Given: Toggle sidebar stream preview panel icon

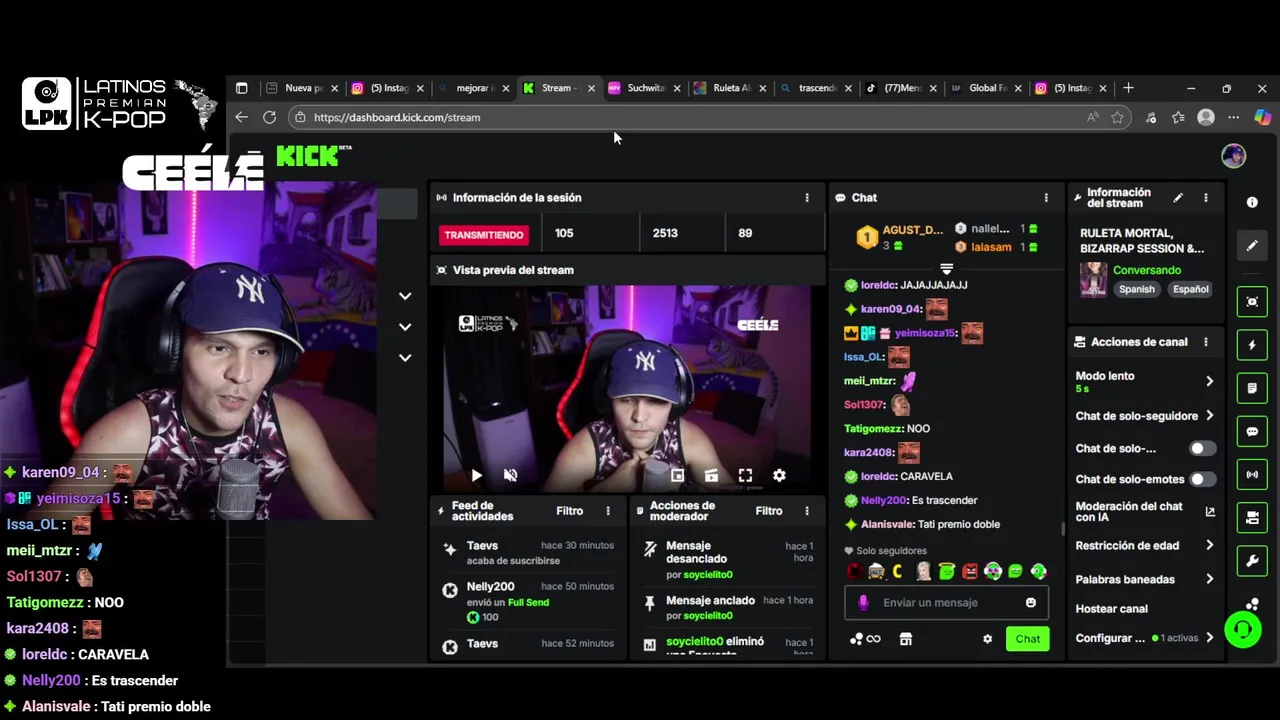Looking at the screenshot, I should tap(1252, 302).
